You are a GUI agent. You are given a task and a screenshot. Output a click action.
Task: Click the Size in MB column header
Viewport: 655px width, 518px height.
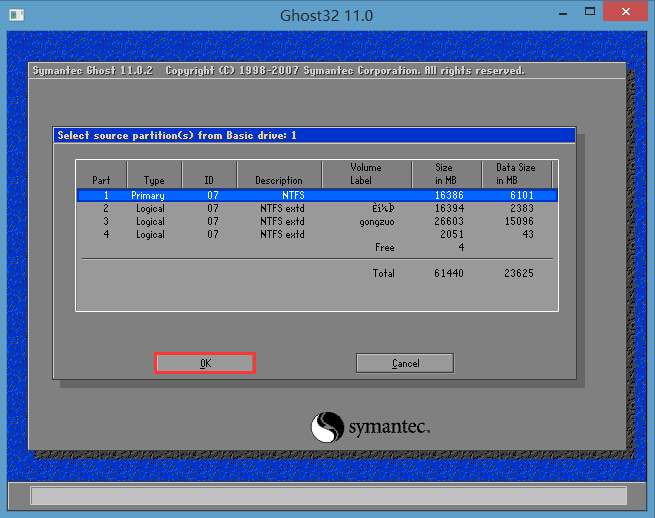(x=446, y=175)
